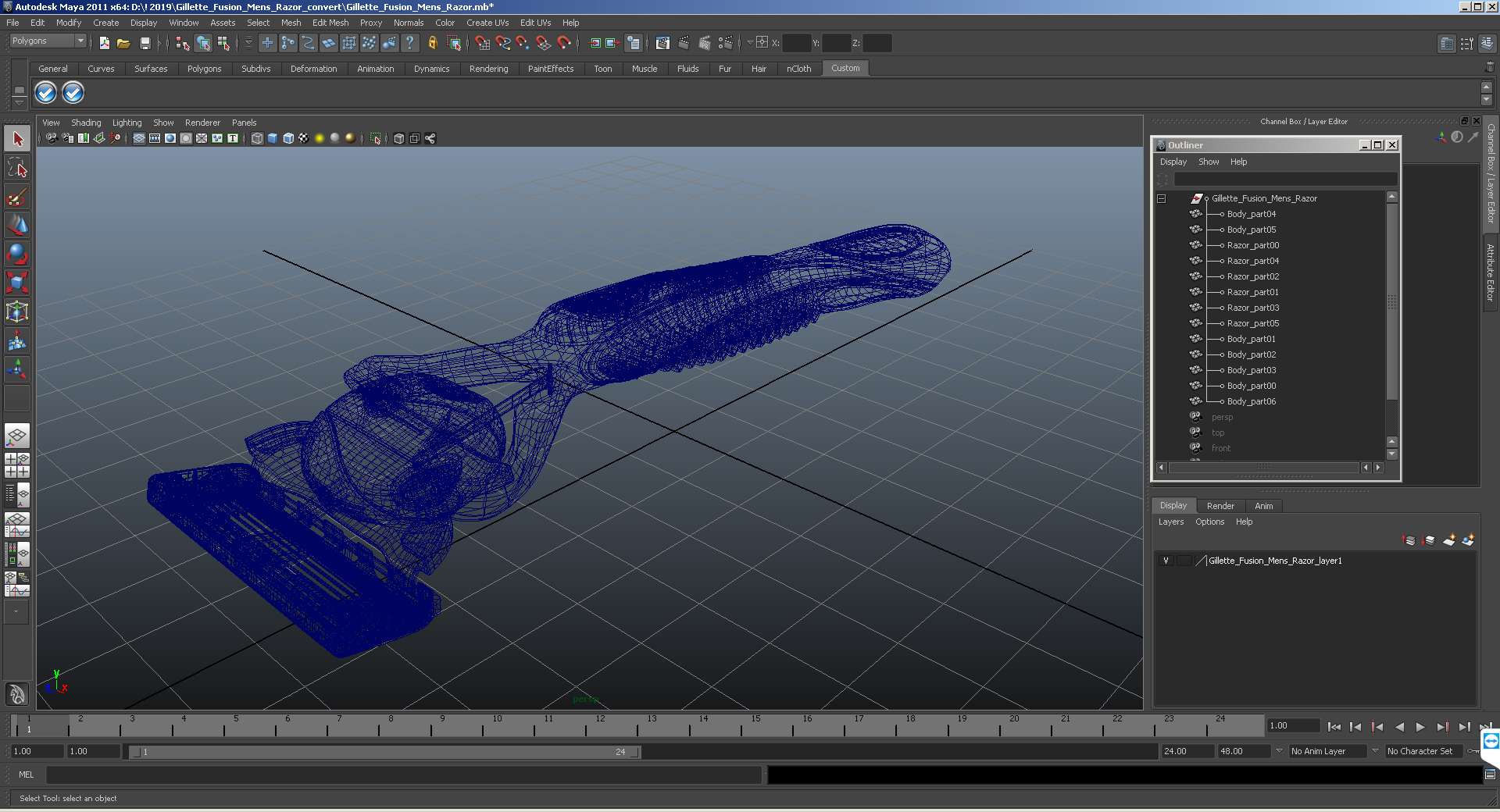Lock current selection padlock icon
The image size is (1500, 812).
(432, 43)
